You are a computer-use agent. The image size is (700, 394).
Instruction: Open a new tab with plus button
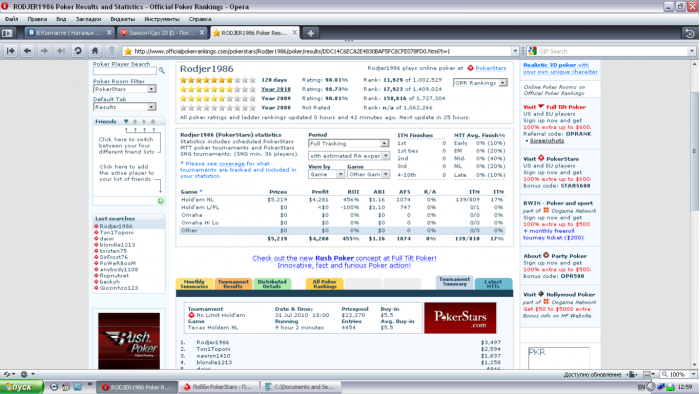click(311, 33)
